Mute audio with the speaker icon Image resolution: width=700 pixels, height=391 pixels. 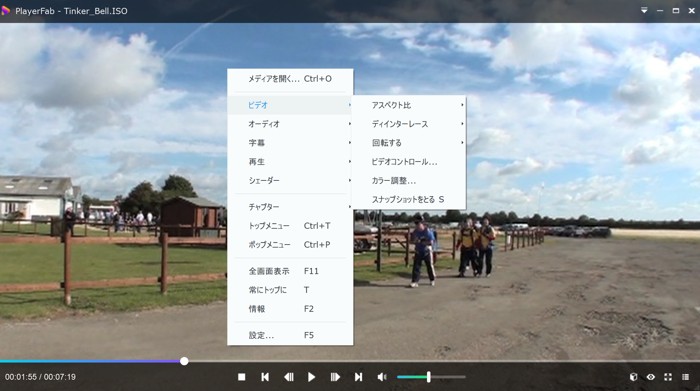point(382,377)
